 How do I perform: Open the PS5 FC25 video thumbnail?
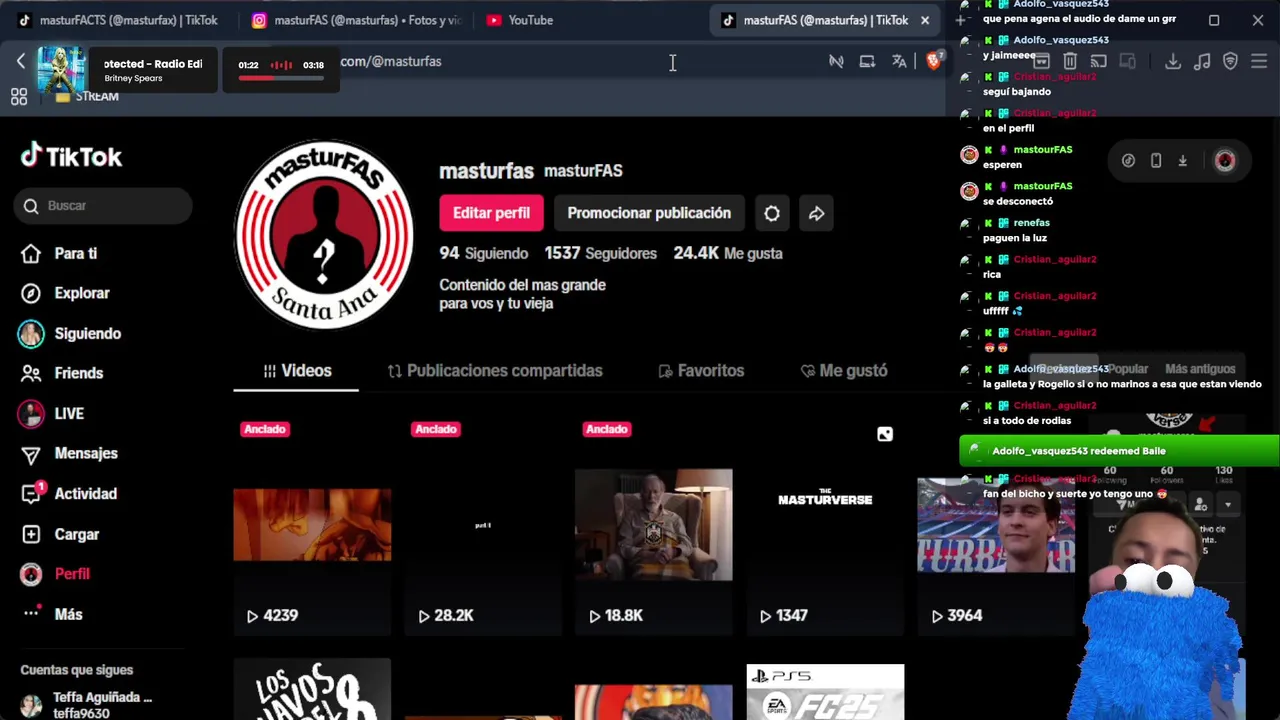click(x=825, y=690)
